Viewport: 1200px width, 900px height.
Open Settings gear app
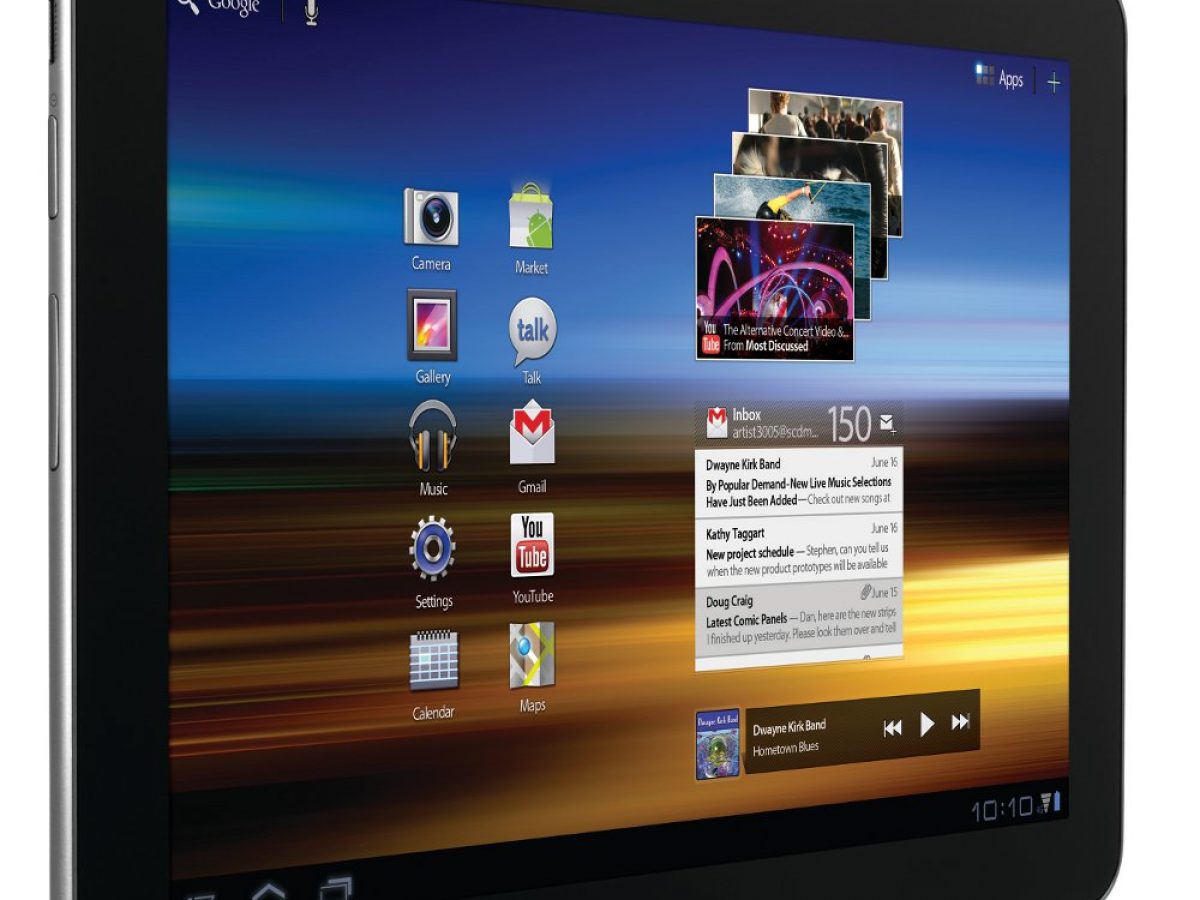(433, 548)
